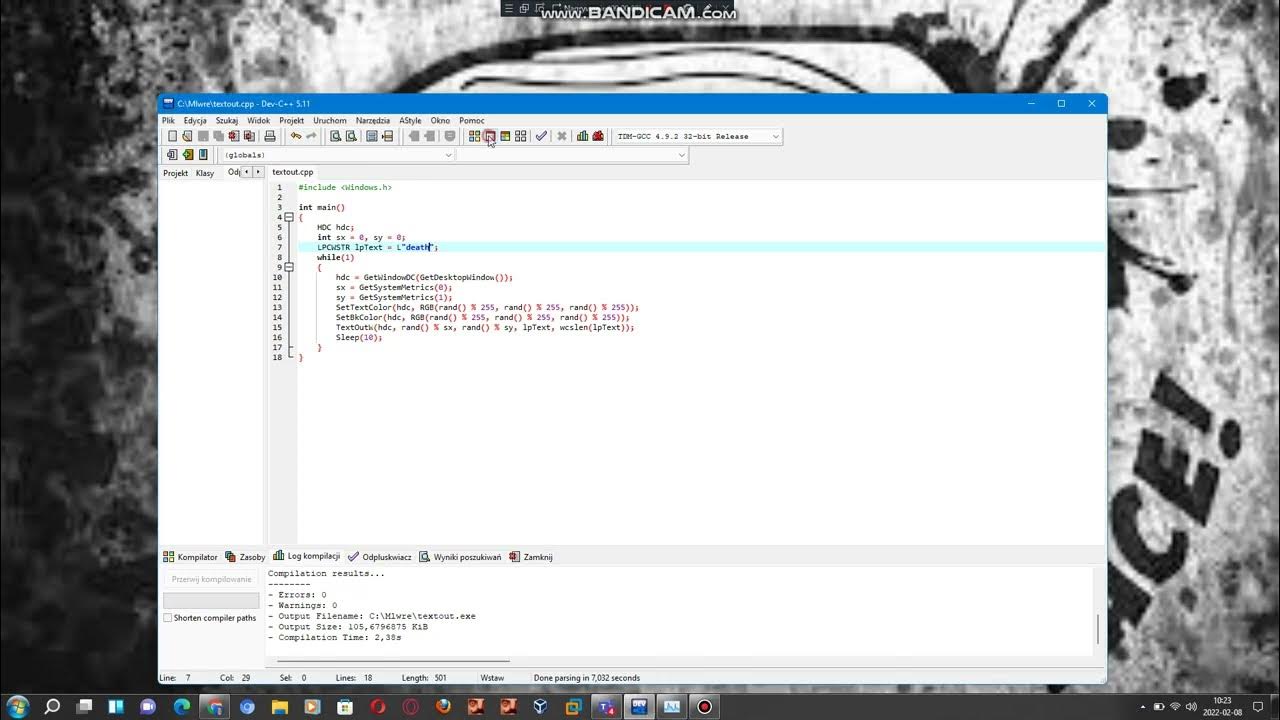
Task: Click the Przerwij kompilowanie button
Action: coord(211,579)
